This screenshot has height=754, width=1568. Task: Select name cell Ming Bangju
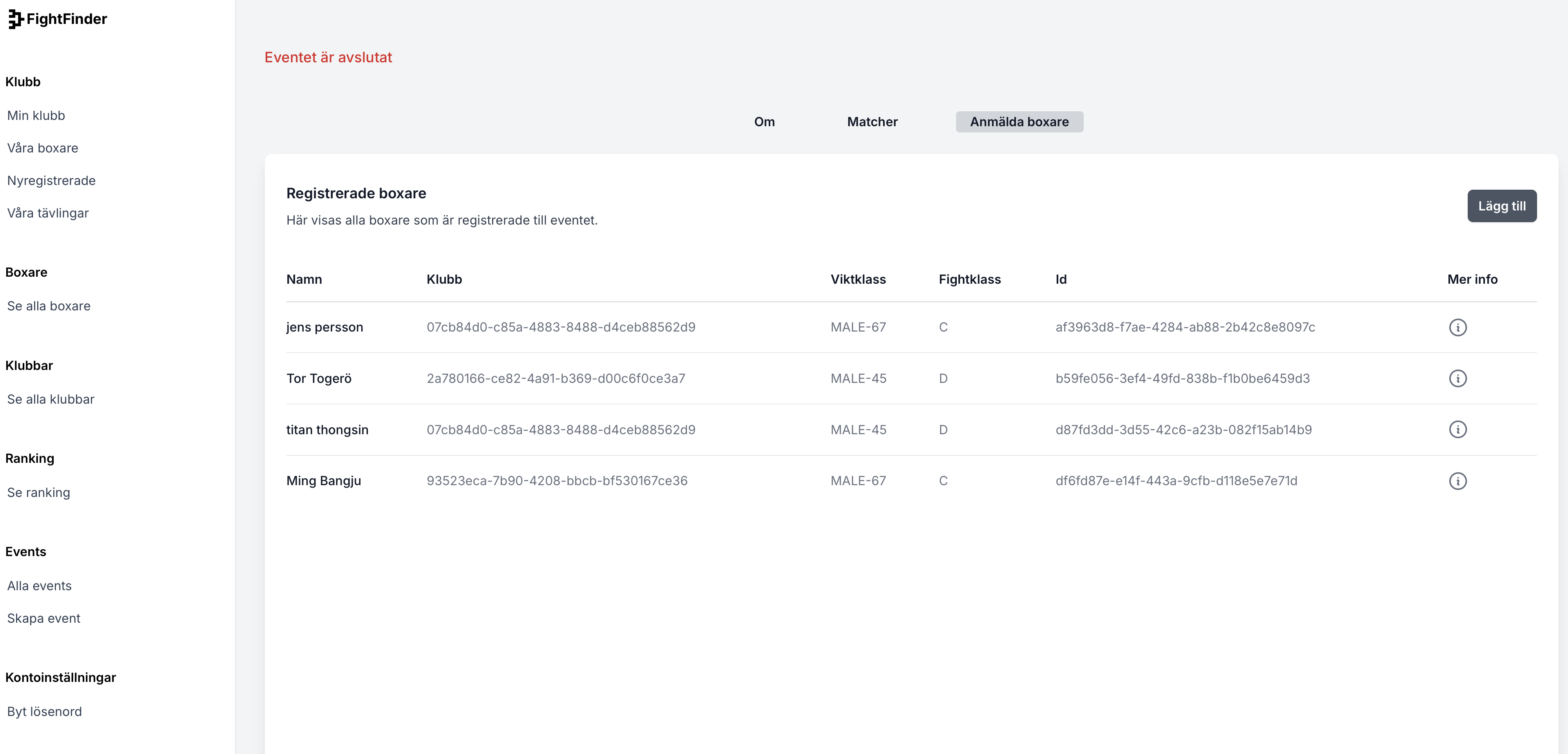point(323,480)
